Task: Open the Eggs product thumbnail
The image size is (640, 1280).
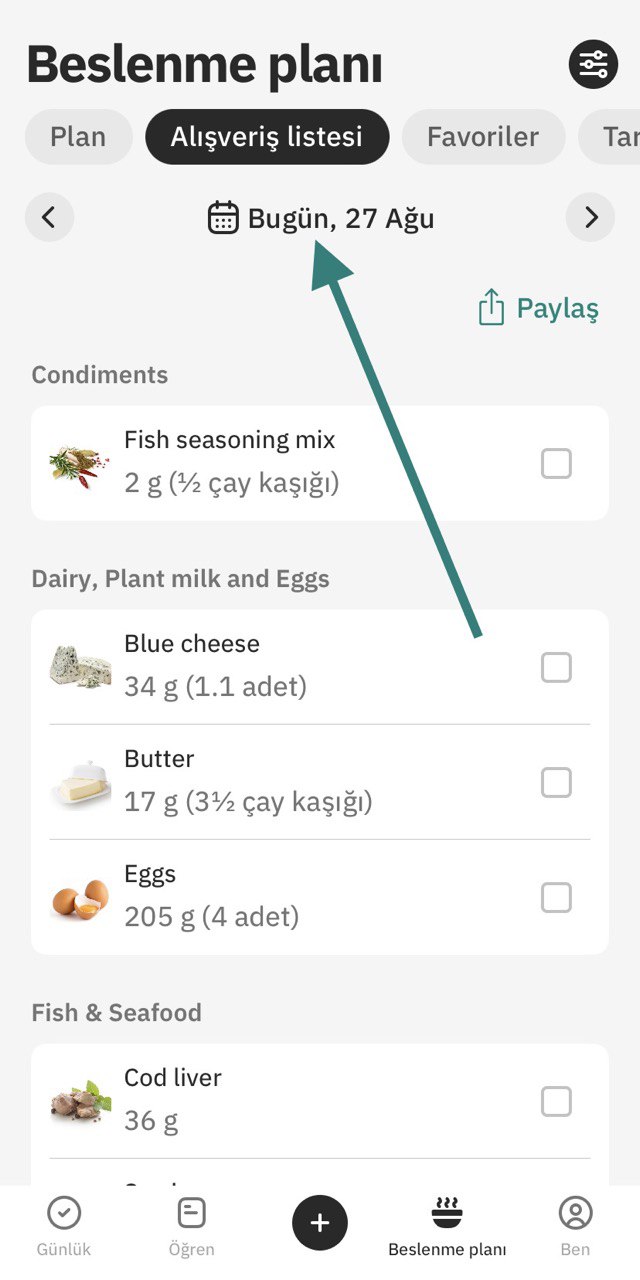Action: (x=80, y=897)
